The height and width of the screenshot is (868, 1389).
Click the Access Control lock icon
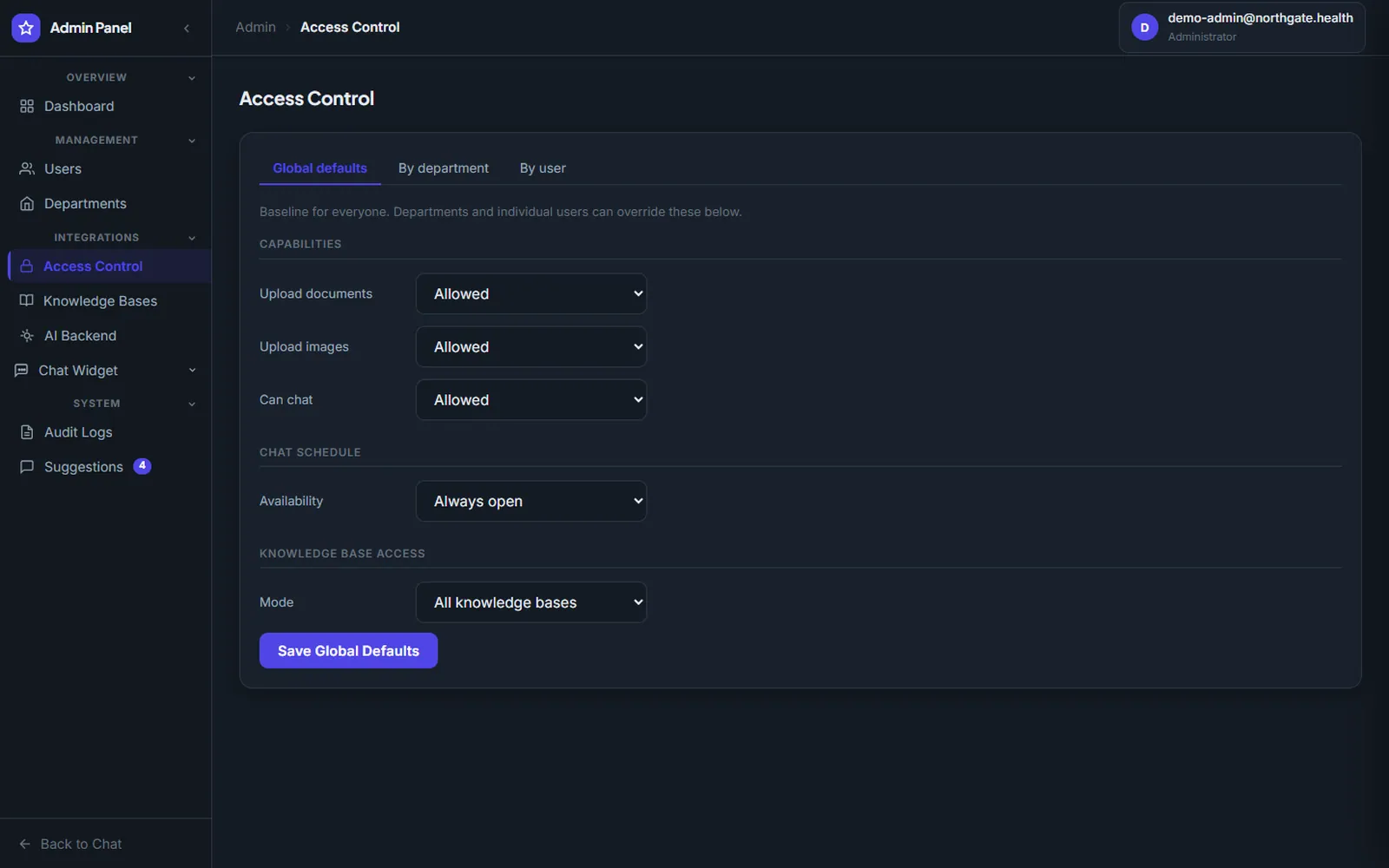(27, 266)
